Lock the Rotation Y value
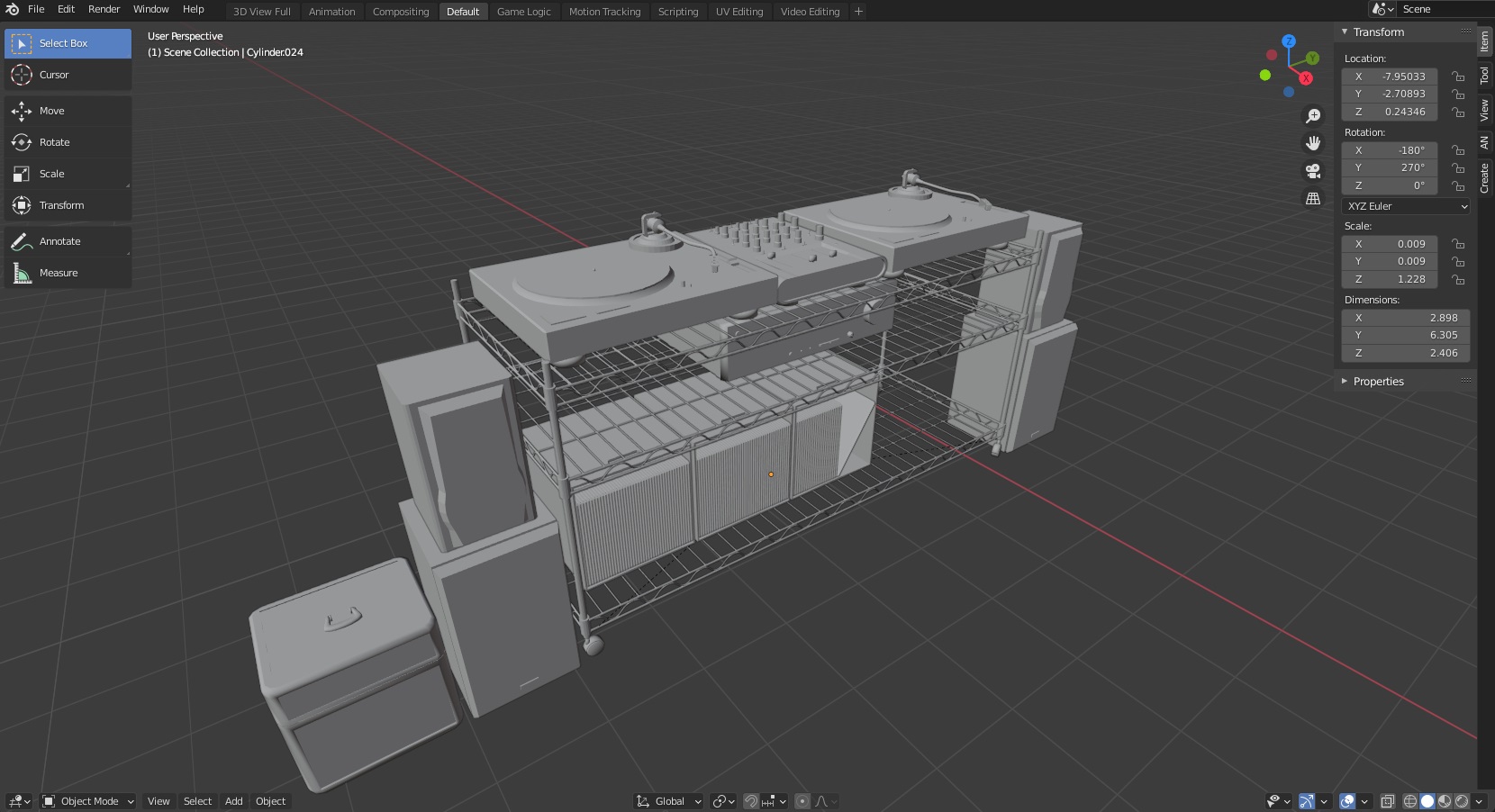This screenshot has width=1495, height=812. [1458, 168]
